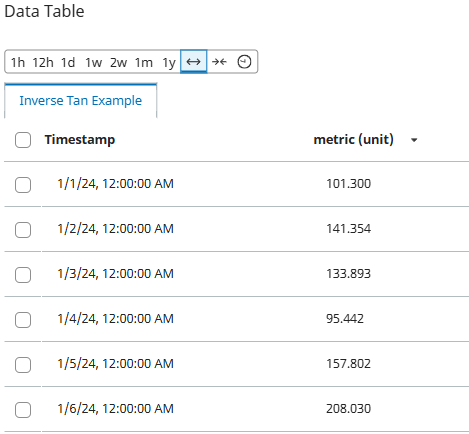Click the 1/6/24, 12:00:00 AM timestamp
The width and height of the screenshot is (469, 434).
tap(115, 409)
